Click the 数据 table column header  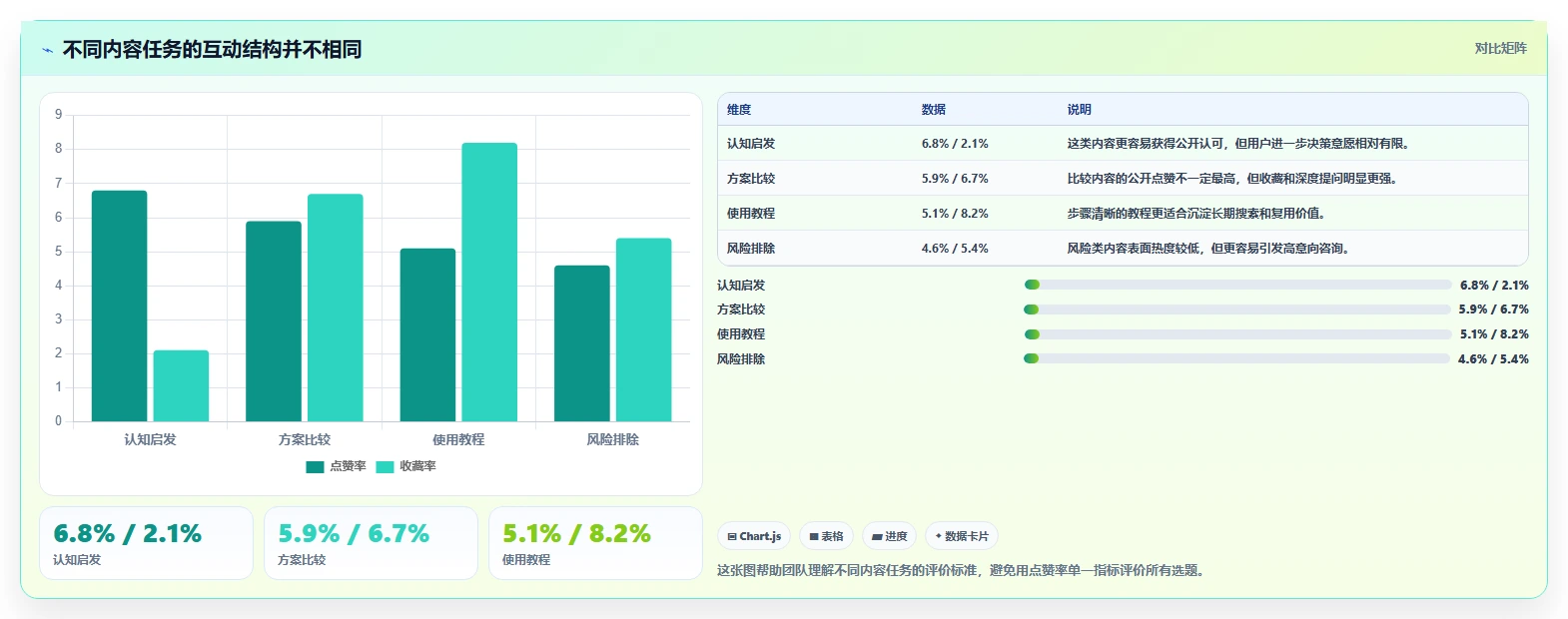(933, 110)
